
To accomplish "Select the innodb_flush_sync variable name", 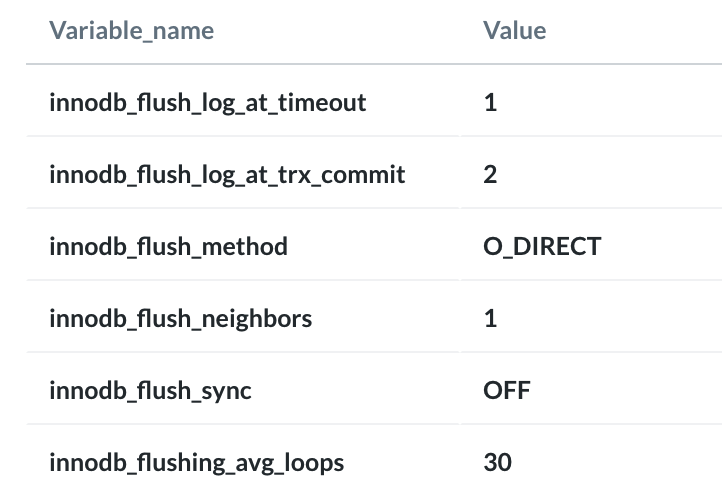I will tap(150, 391).
